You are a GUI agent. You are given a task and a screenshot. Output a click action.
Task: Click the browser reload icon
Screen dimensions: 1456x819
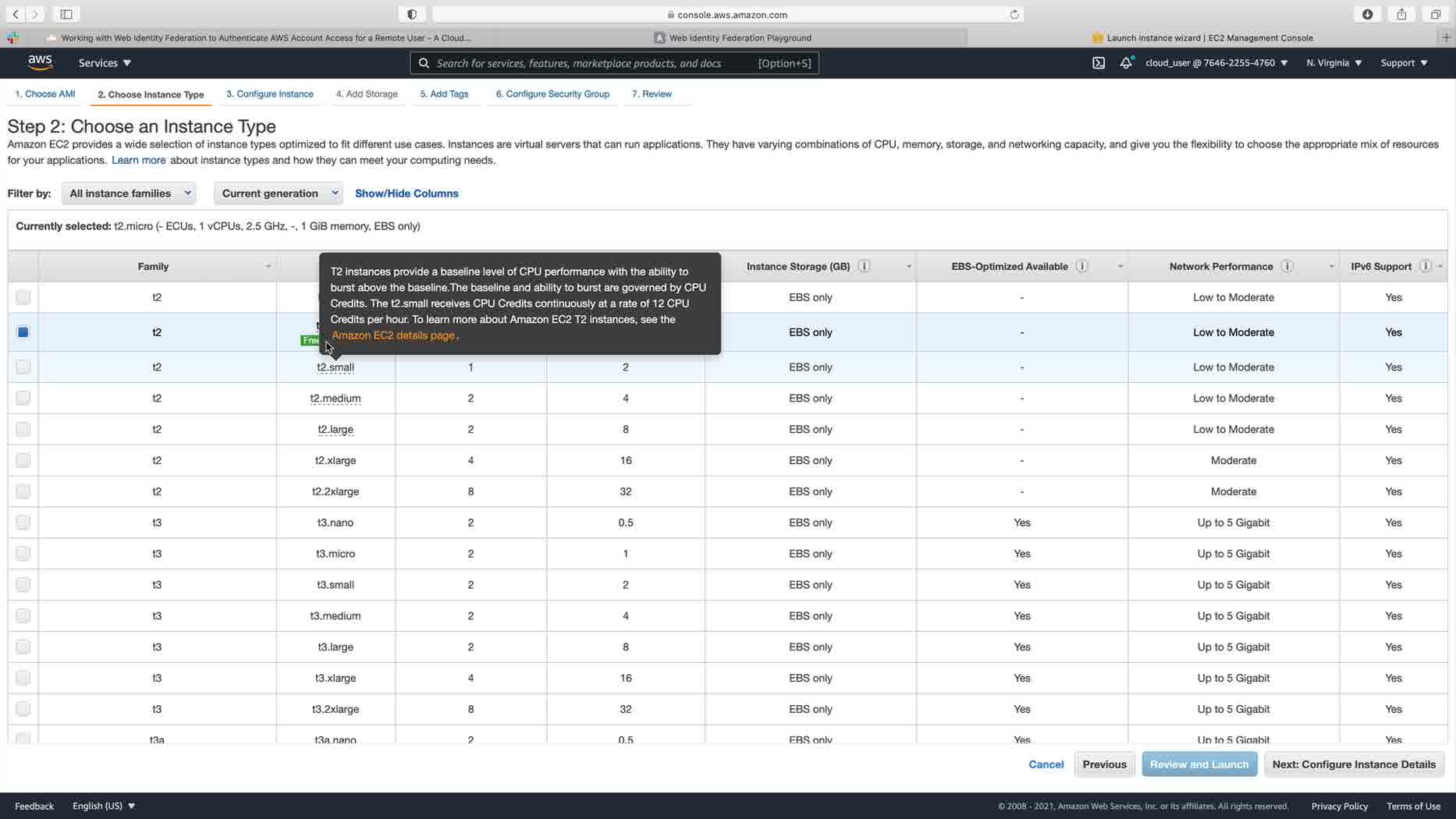pyautogui.click(x=1014, y=15)
